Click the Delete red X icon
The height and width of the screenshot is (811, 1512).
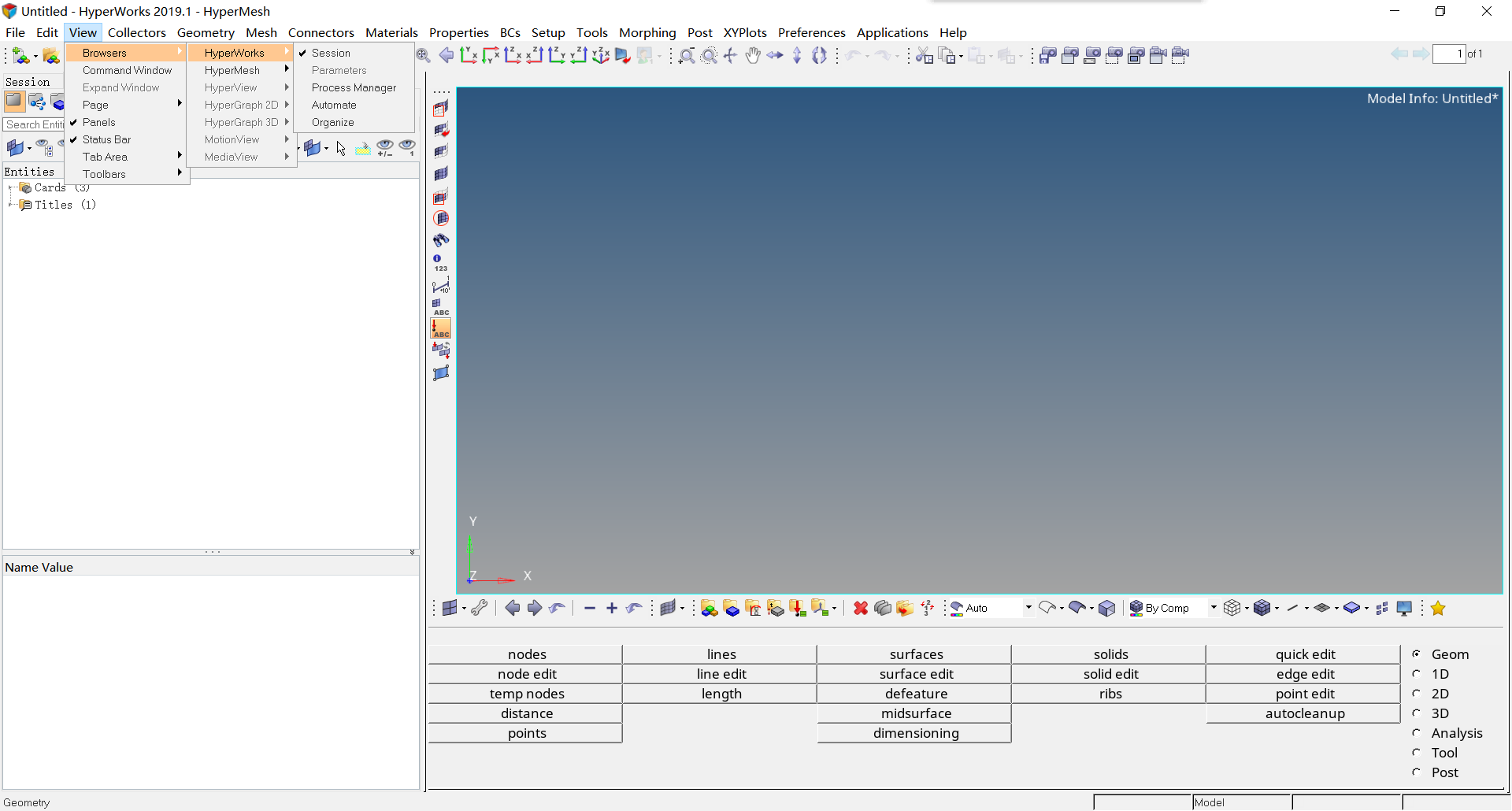point(861,608)
